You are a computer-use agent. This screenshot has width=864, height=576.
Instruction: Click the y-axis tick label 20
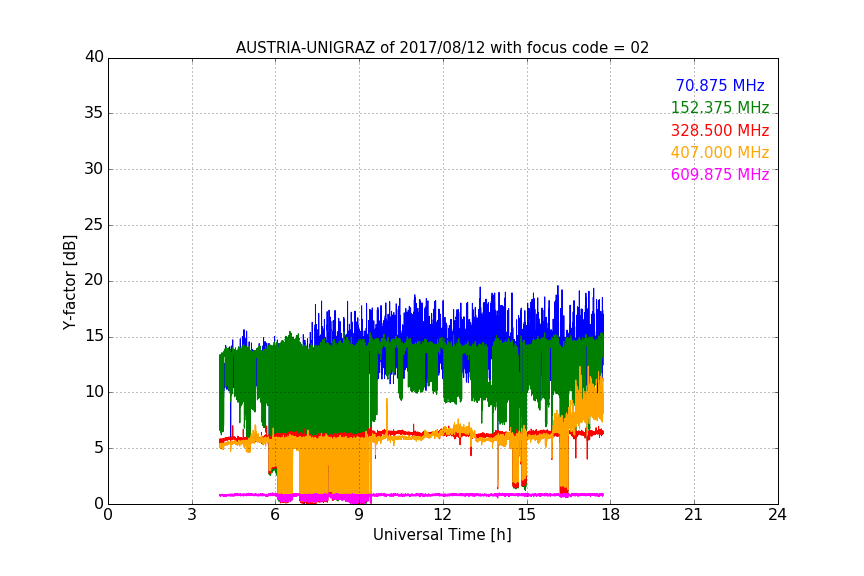click(94, 280)
